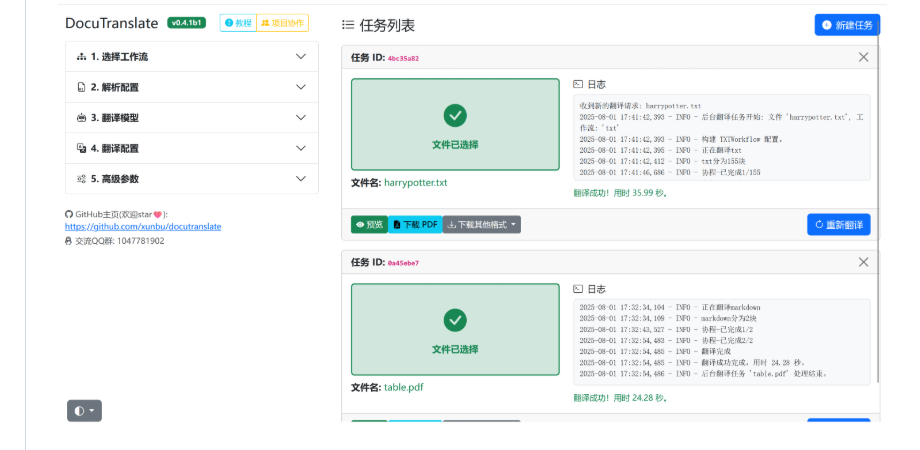
Task: Create a new task with 新建任务
Action: 847,25
